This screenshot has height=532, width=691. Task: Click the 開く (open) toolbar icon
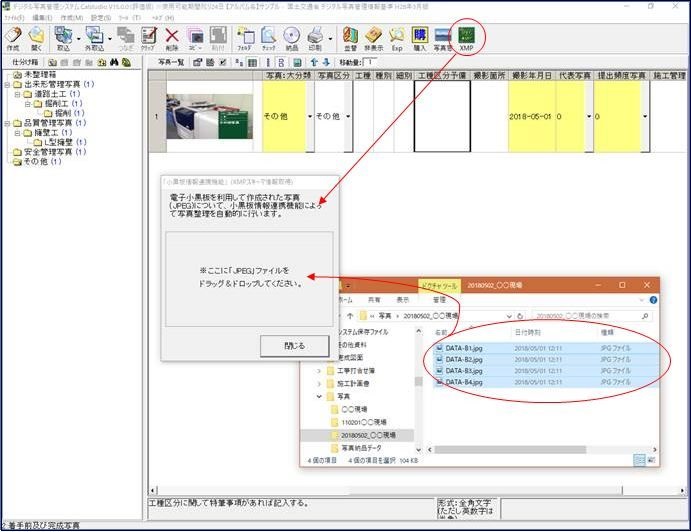37,39
